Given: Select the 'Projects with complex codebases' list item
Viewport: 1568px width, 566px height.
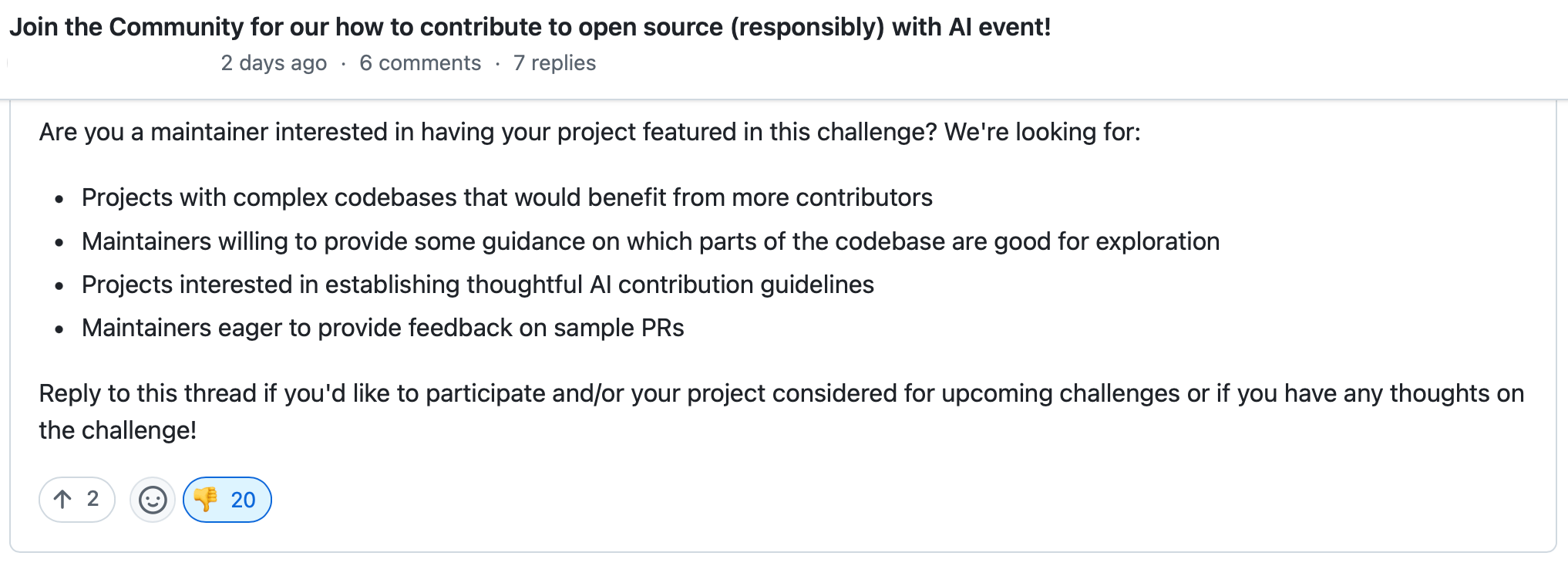Looking at the screenshot, I should 506,197.
